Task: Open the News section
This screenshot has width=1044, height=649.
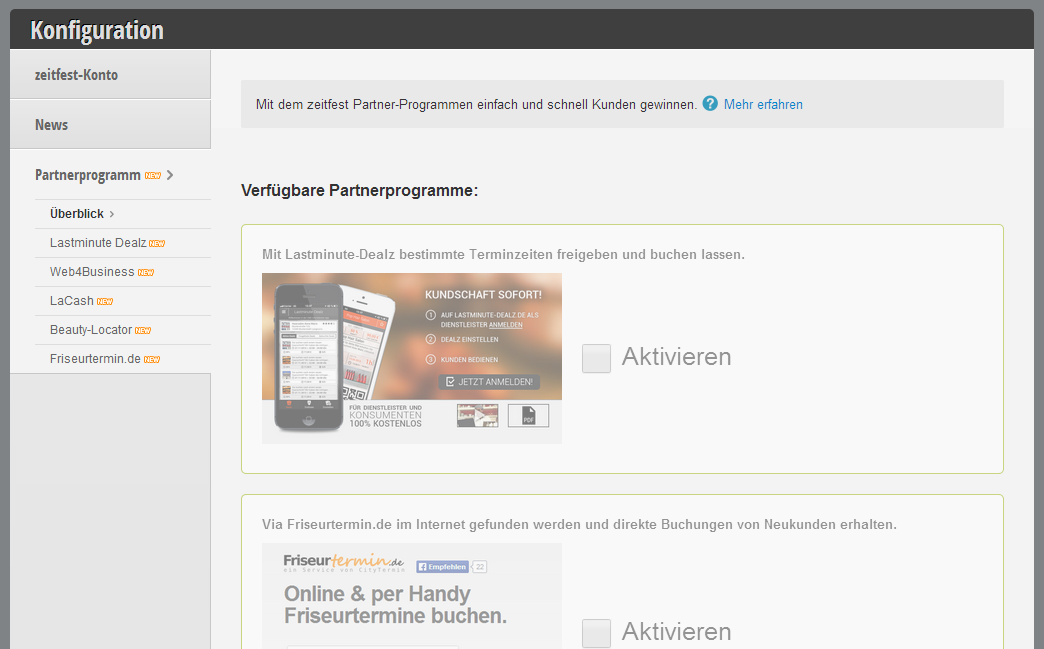Action: pyautogui.click(x=111, y=124)
